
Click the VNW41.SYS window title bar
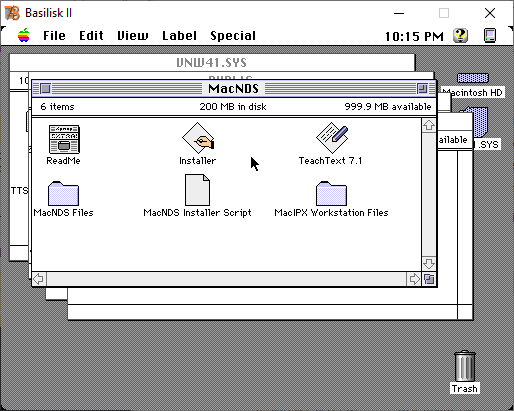pyautogui.click(x=212, y=62)
